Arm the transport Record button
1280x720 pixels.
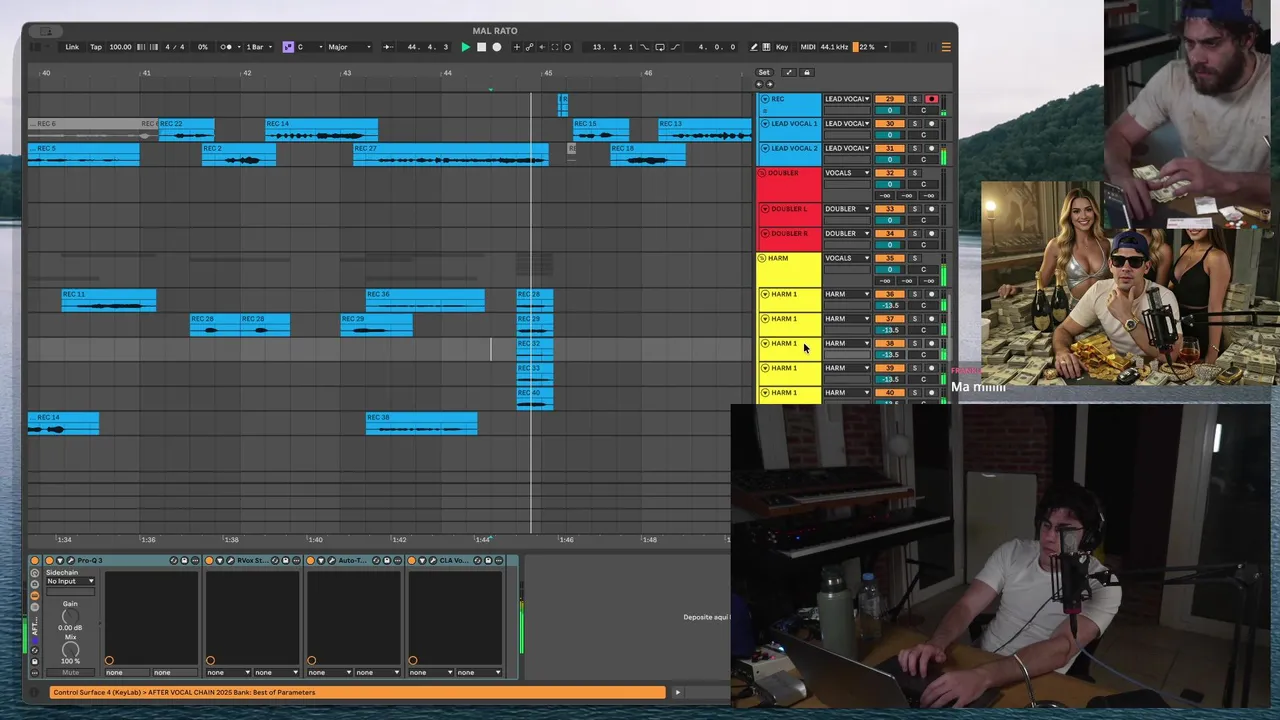(496, 47)
